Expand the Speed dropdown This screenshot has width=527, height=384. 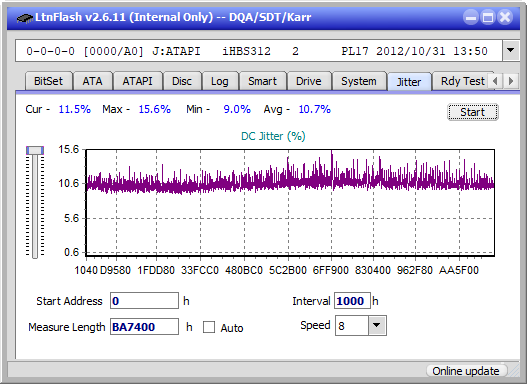[x=377, y=325]
